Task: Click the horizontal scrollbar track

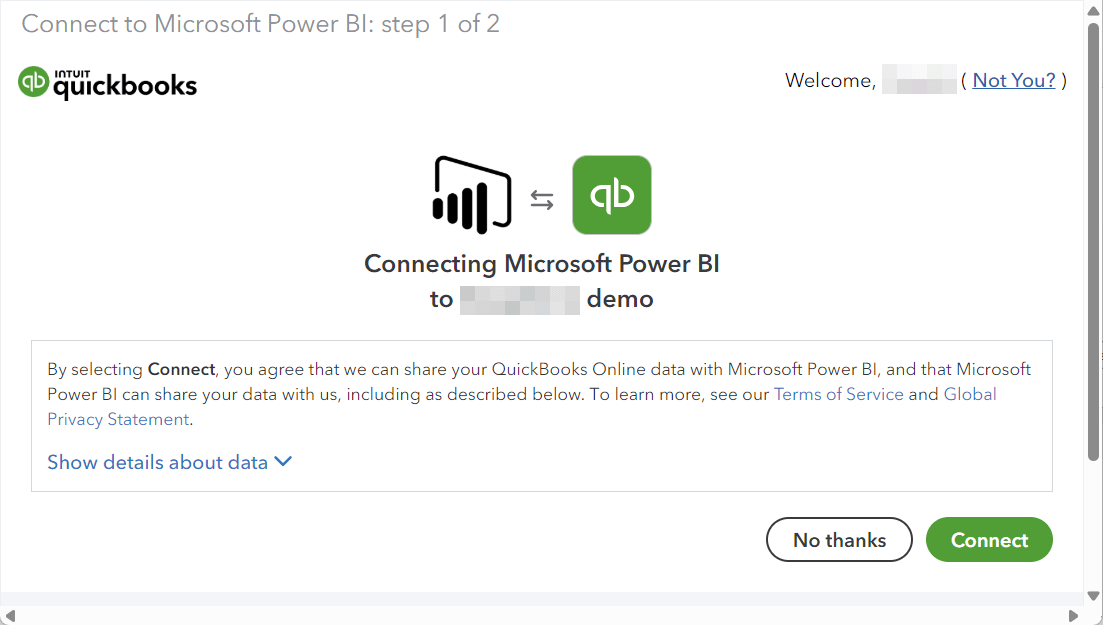Action: point(542,616)
